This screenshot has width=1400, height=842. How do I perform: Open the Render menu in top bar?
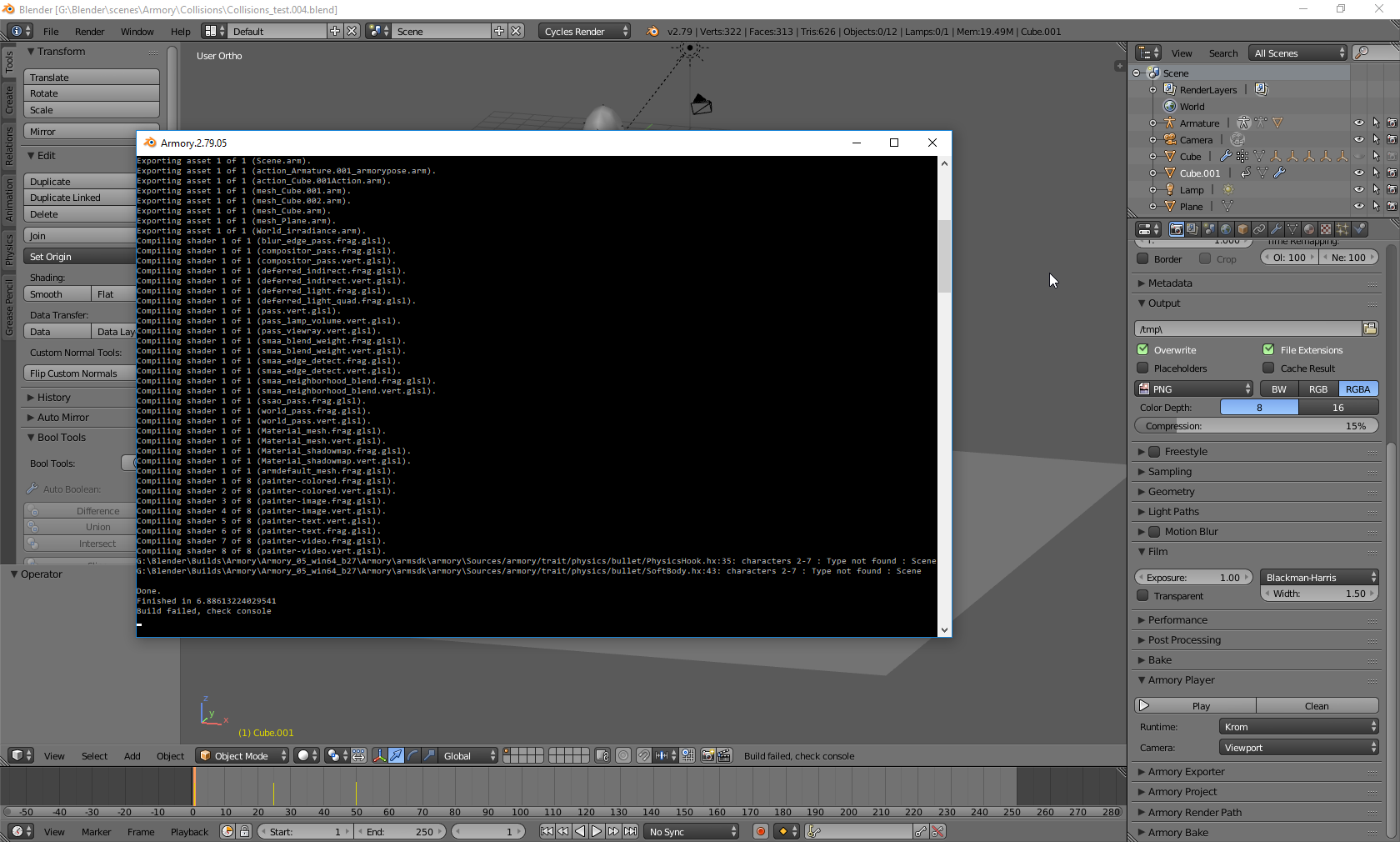click(x=89, y=32)
